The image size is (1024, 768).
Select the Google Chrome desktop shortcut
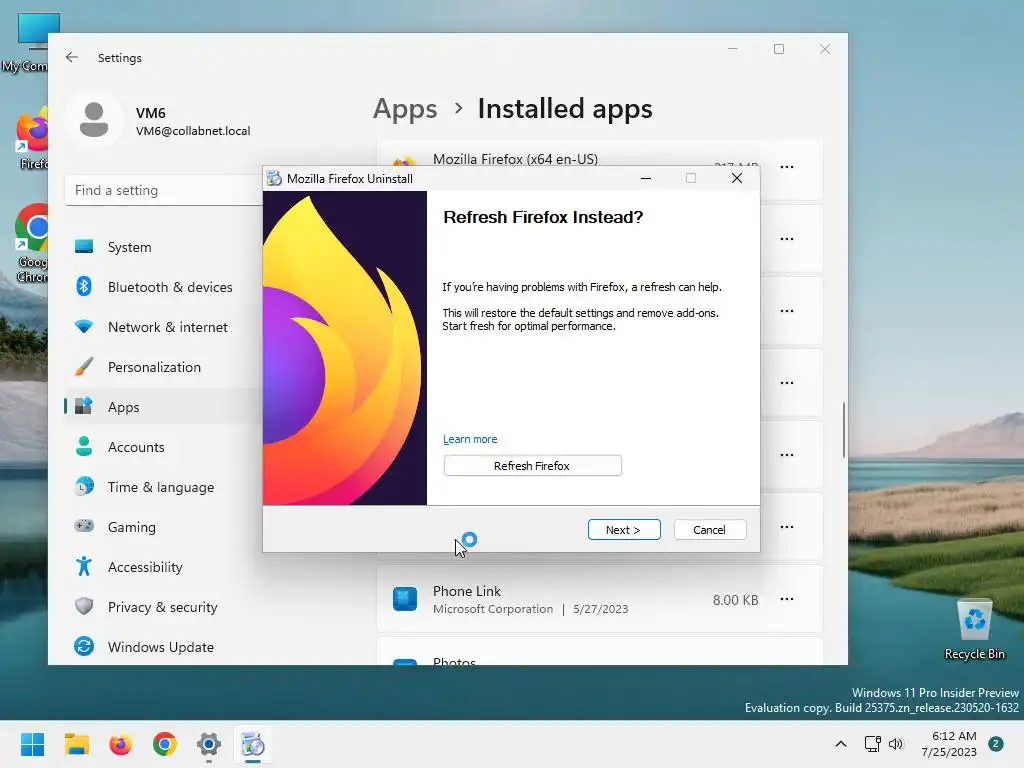pos(31,244)
